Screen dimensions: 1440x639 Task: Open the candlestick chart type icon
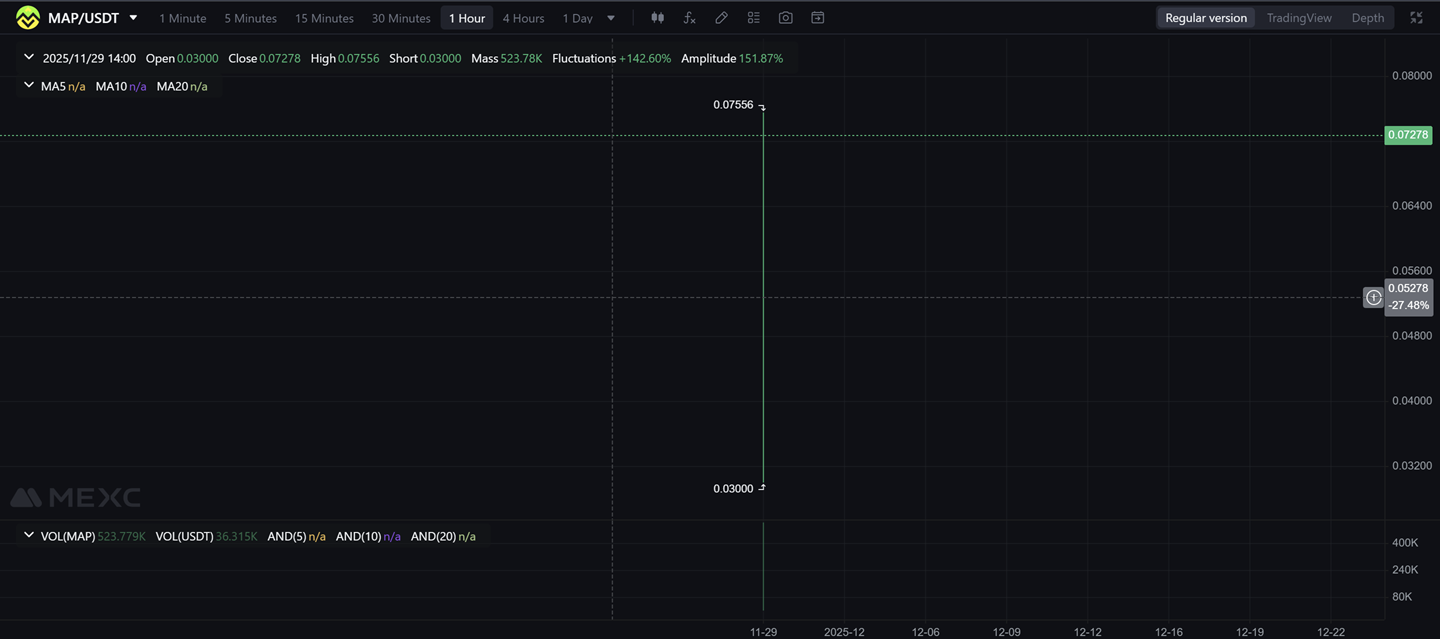point(657,18)
